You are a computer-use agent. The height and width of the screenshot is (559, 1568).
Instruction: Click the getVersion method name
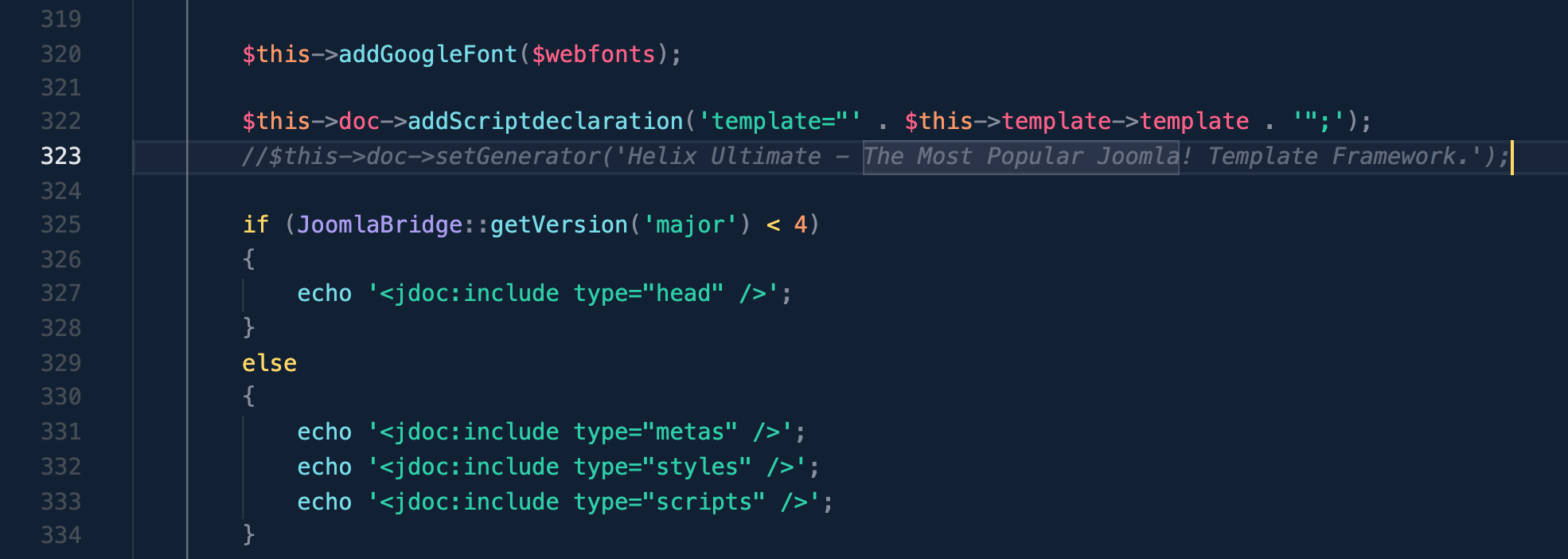(x=559, y=225)
